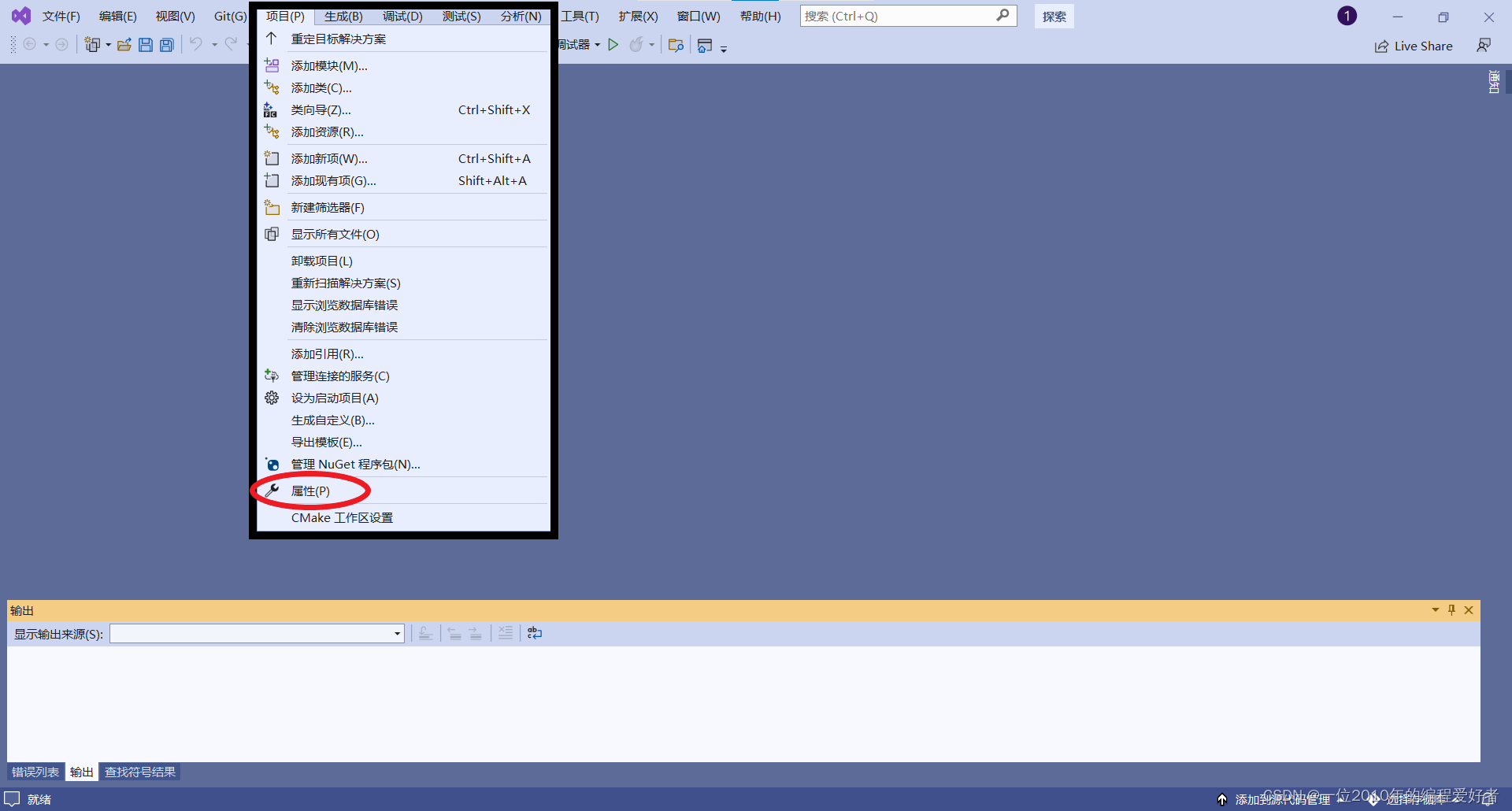
Task: Close the output panel
Action: click(x=1469, y=610)
